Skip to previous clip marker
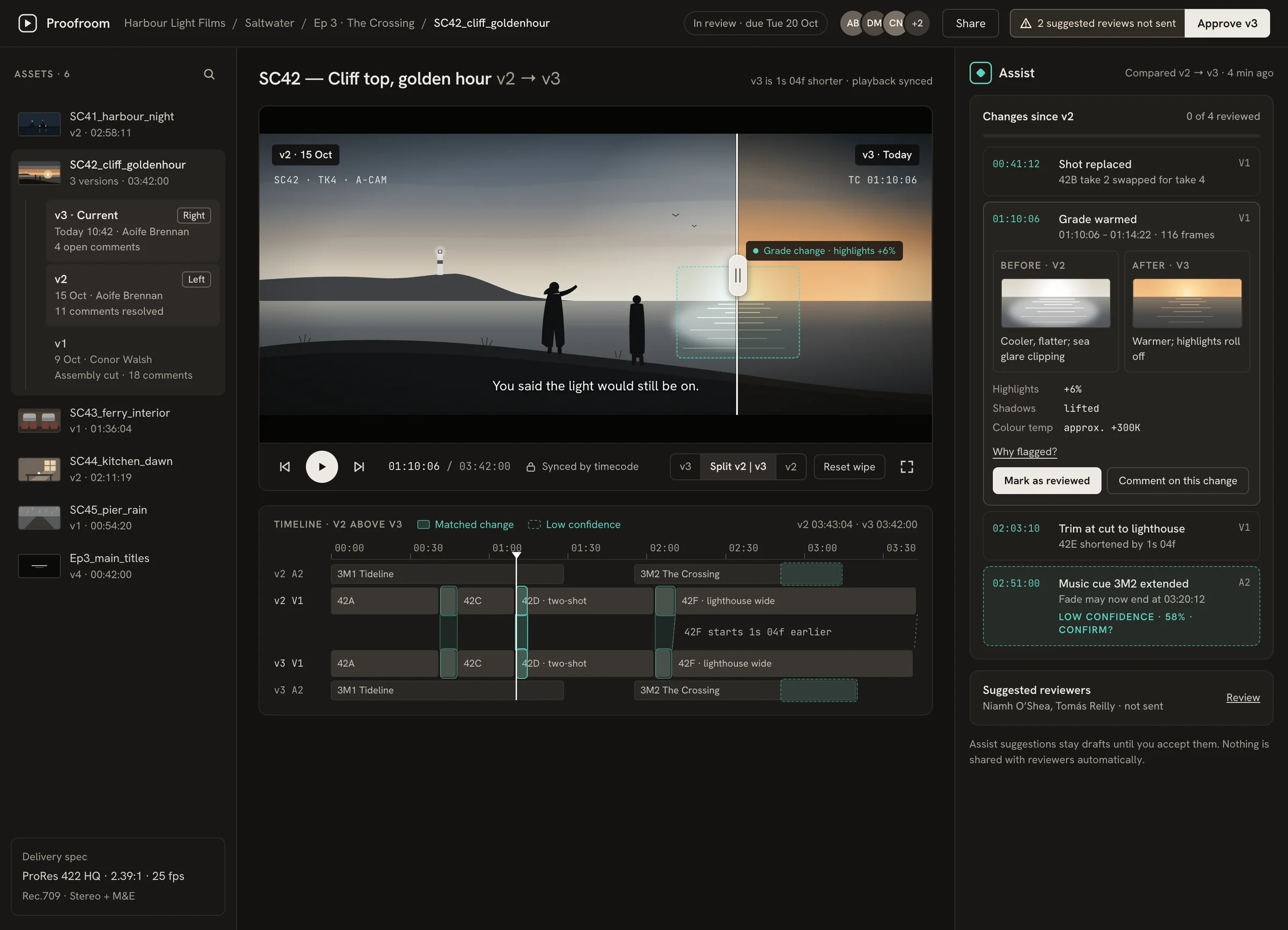The height and width of the screenshot is (930, 1288). [284, 467]
